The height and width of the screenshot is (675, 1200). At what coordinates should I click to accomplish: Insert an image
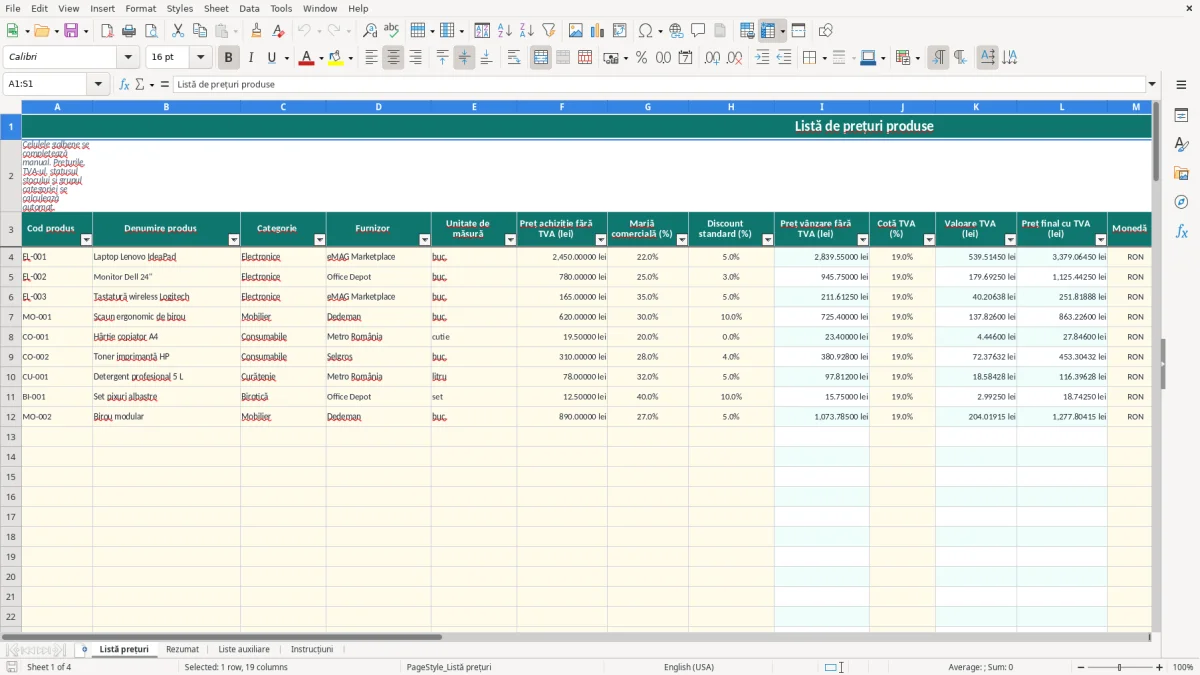pyautogui.click(x=575, y=31)
